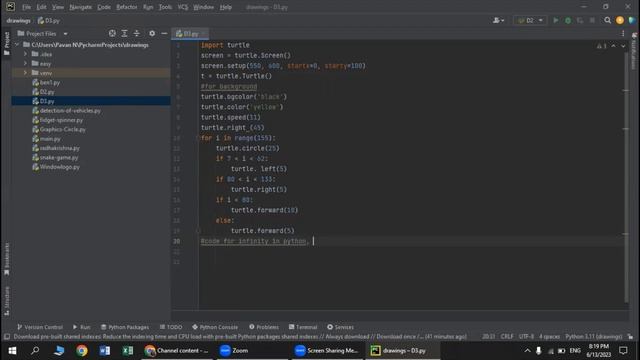
Task: Open the VCS menu
Action: coord(183,7)
